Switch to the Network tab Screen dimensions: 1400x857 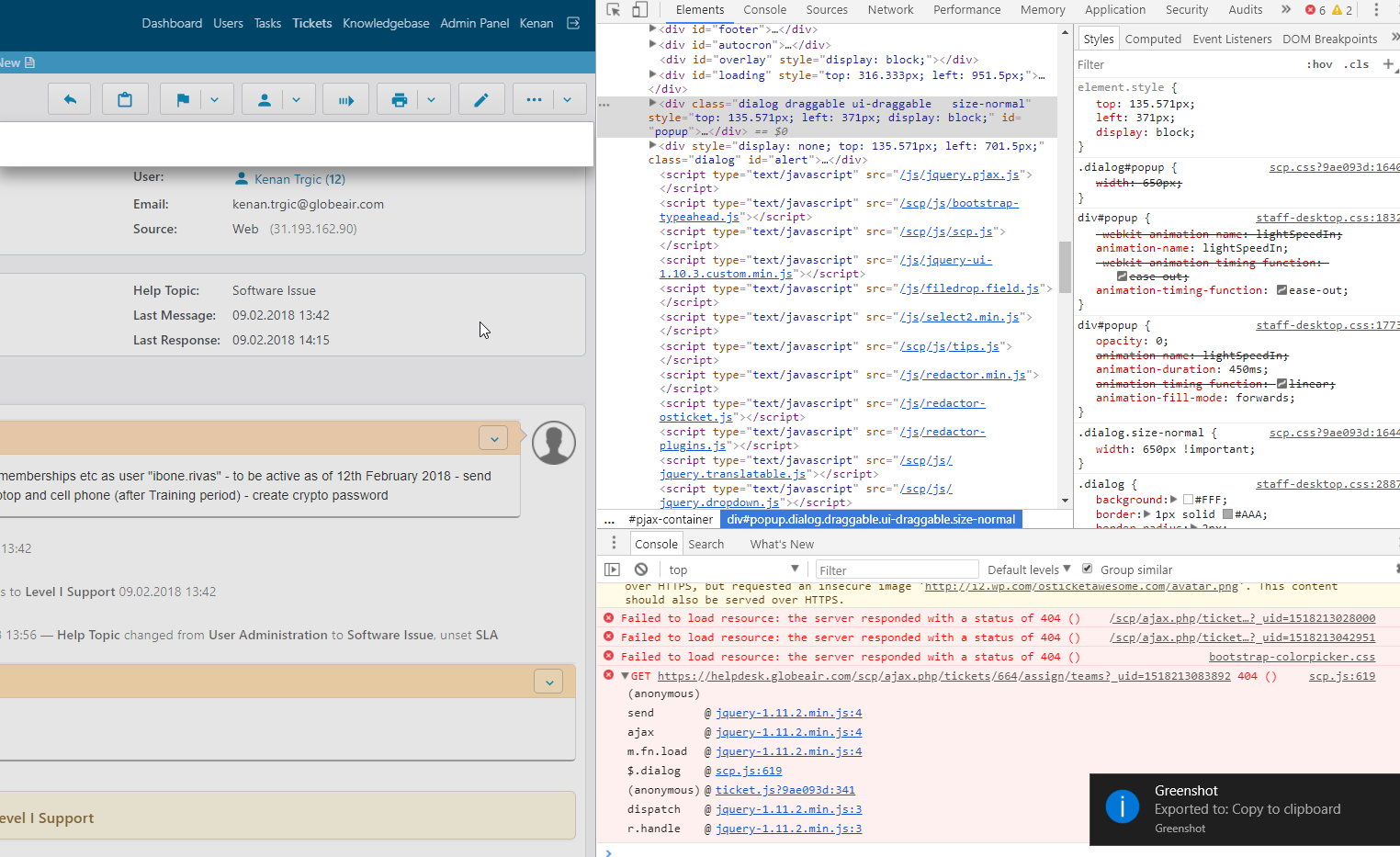pos(890,10)
